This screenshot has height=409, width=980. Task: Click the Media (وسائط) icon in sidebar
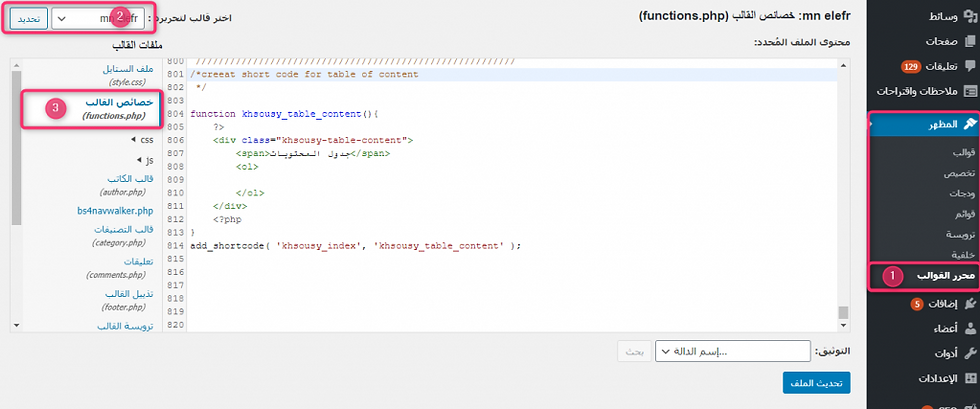[968, 15]
